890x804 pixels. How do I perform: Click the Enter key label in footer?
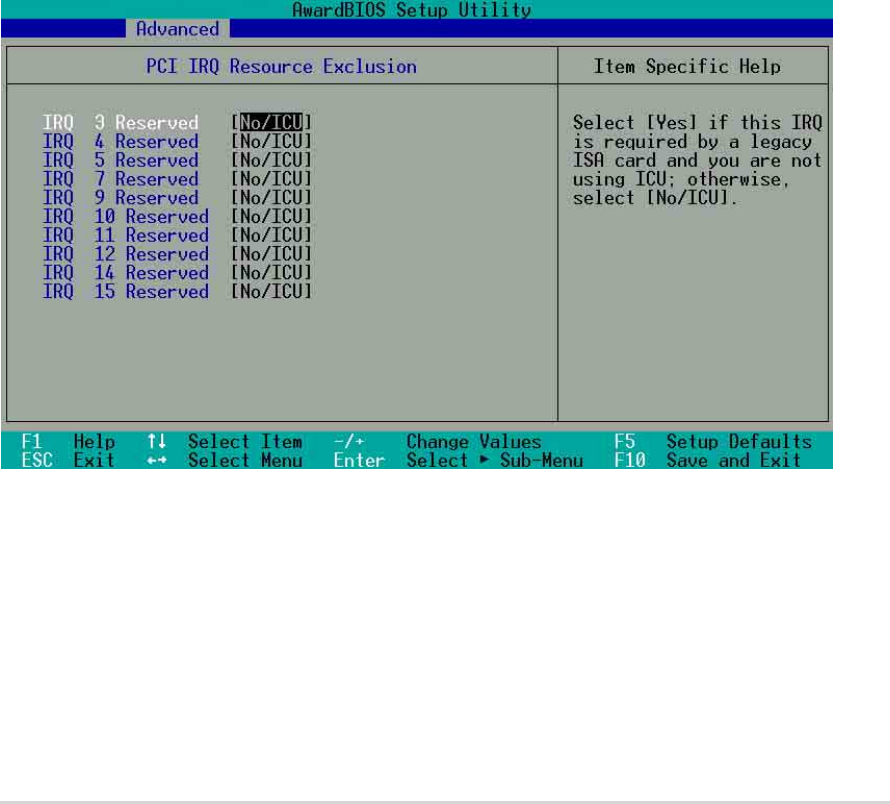(359, 460)
